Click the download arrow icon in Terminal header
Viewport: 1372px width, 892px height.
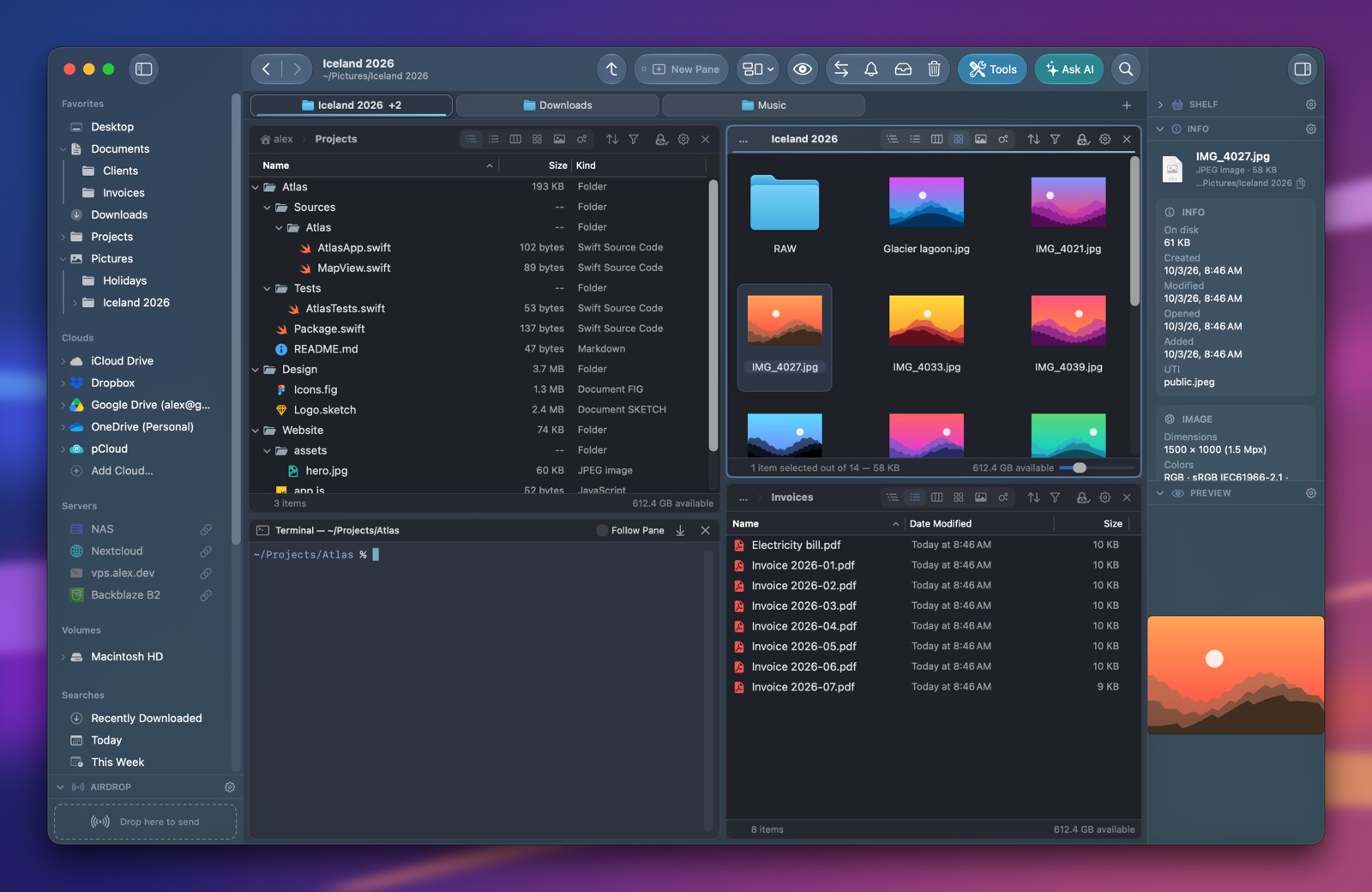(680, 531)
